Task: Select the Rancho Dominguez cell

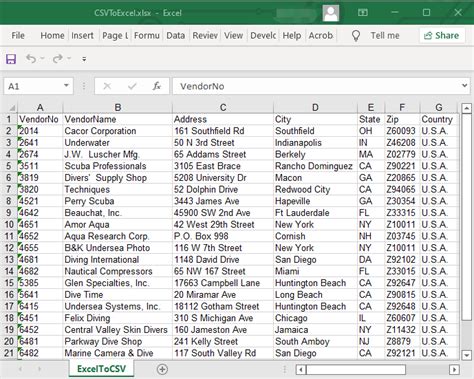Action: coord(315,166)
